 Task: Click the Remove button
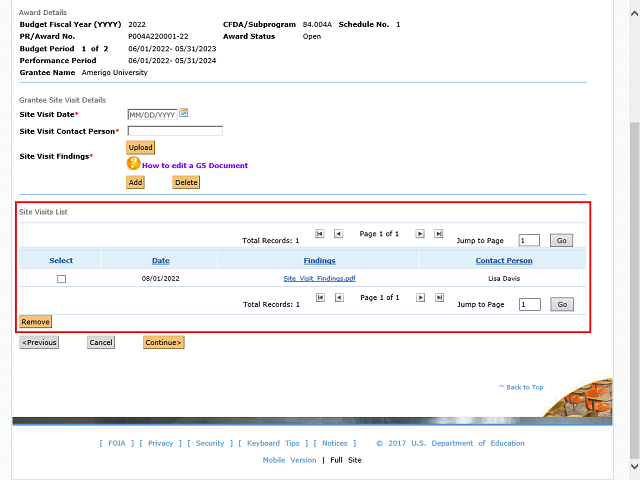coord(36,322)
